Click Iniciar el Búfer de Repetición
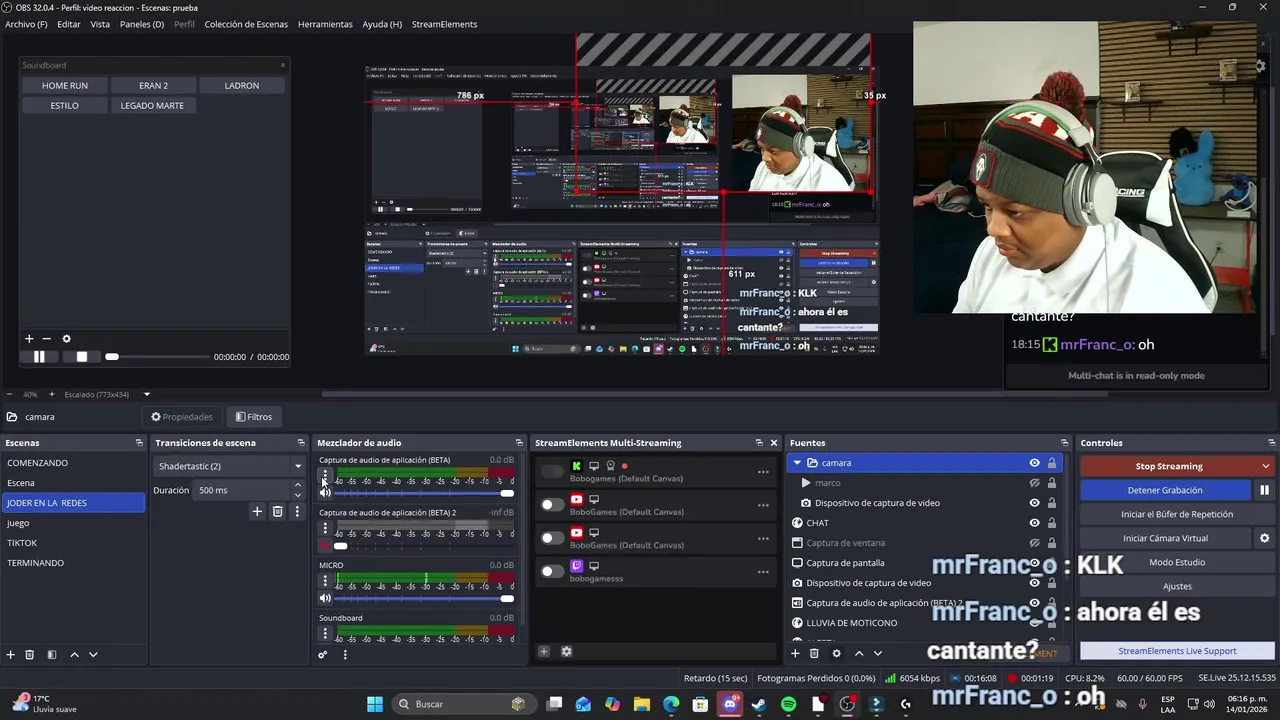The height and width of the screenshot is (720, 1280). pos(1177,514)
